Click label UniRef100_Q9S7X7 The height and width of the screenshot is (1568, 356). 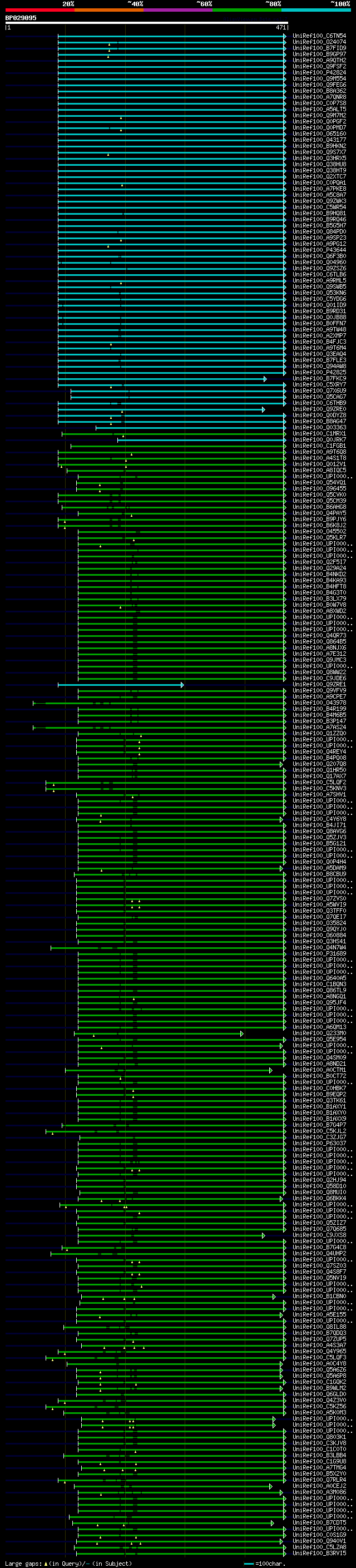point(319,152)
